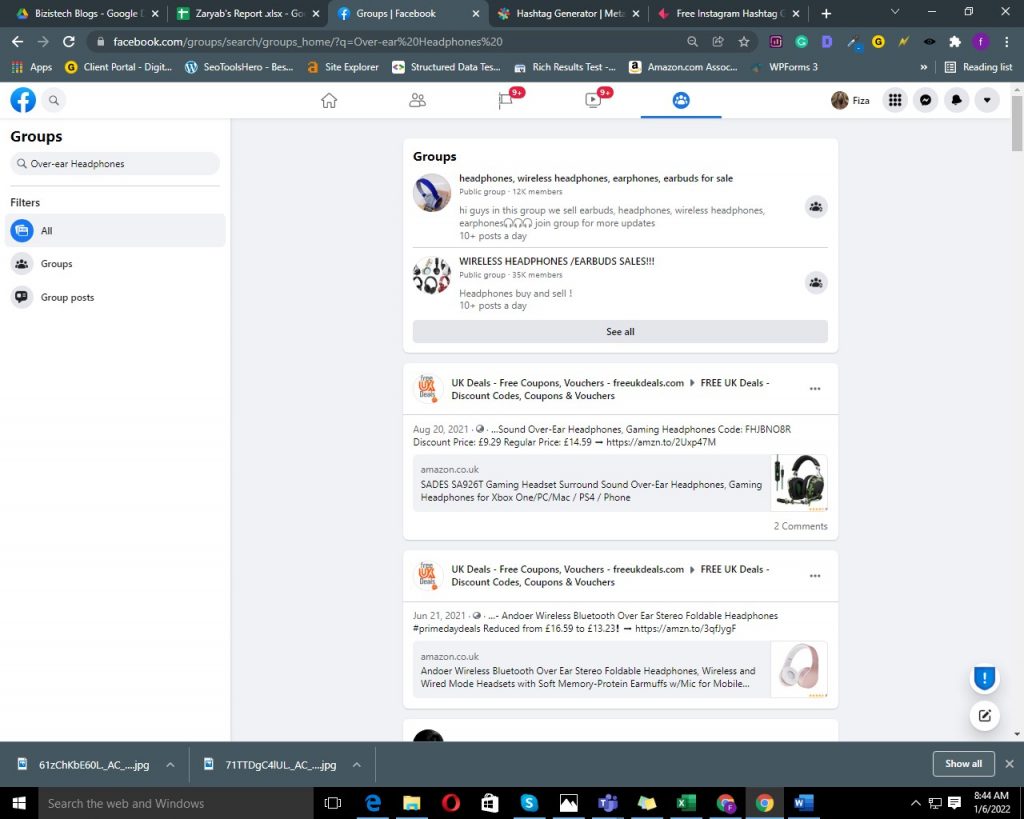Click the pink Andoer headphones thumbnail
The image size is (1024, 819).
799,669
